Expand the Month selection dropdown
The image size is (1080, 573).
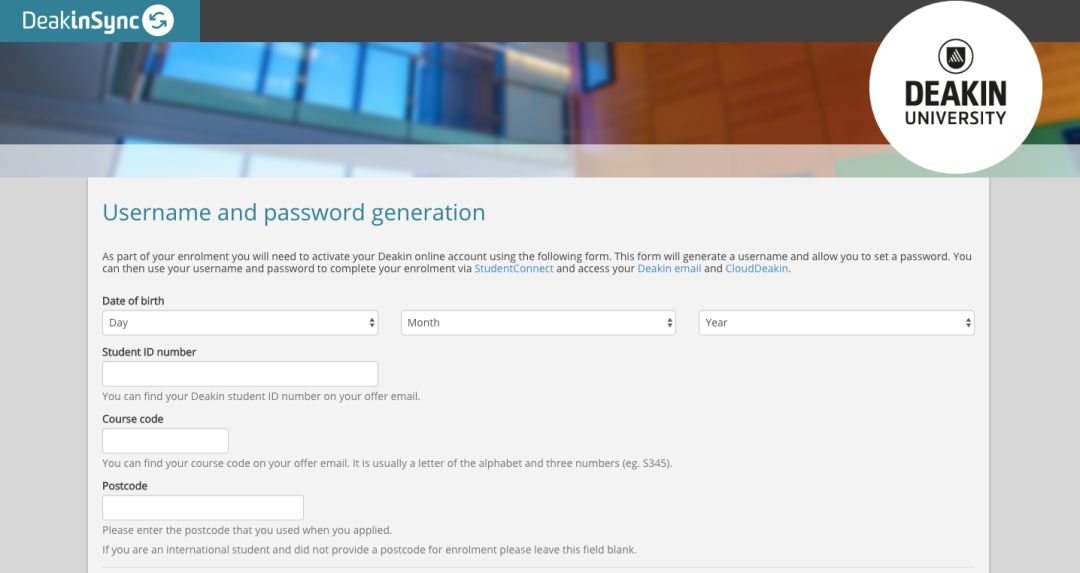538,323
